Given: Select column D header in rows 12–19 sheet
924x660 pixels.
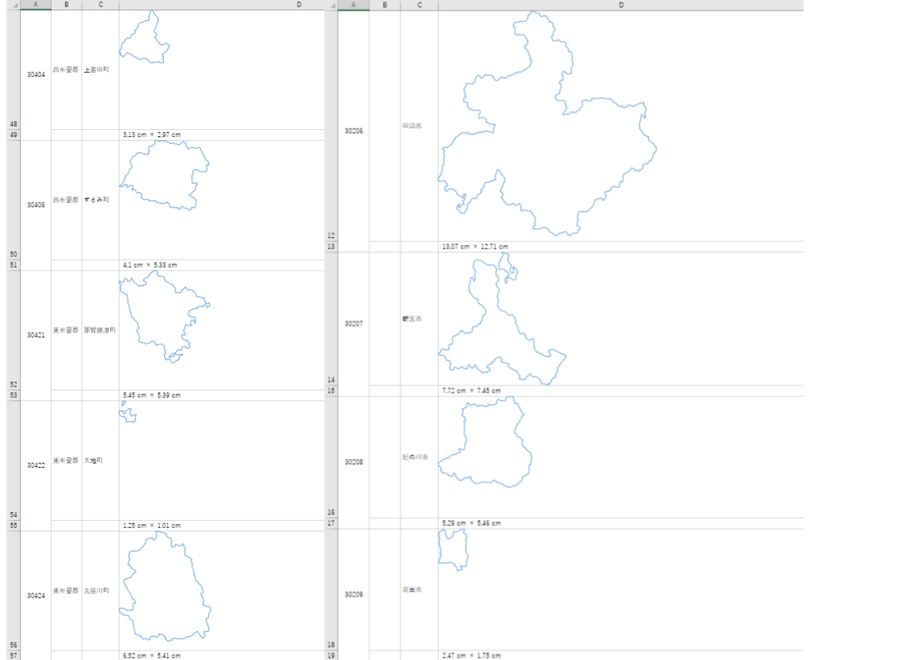Looking at the screenshot, I should pos(621,5).
